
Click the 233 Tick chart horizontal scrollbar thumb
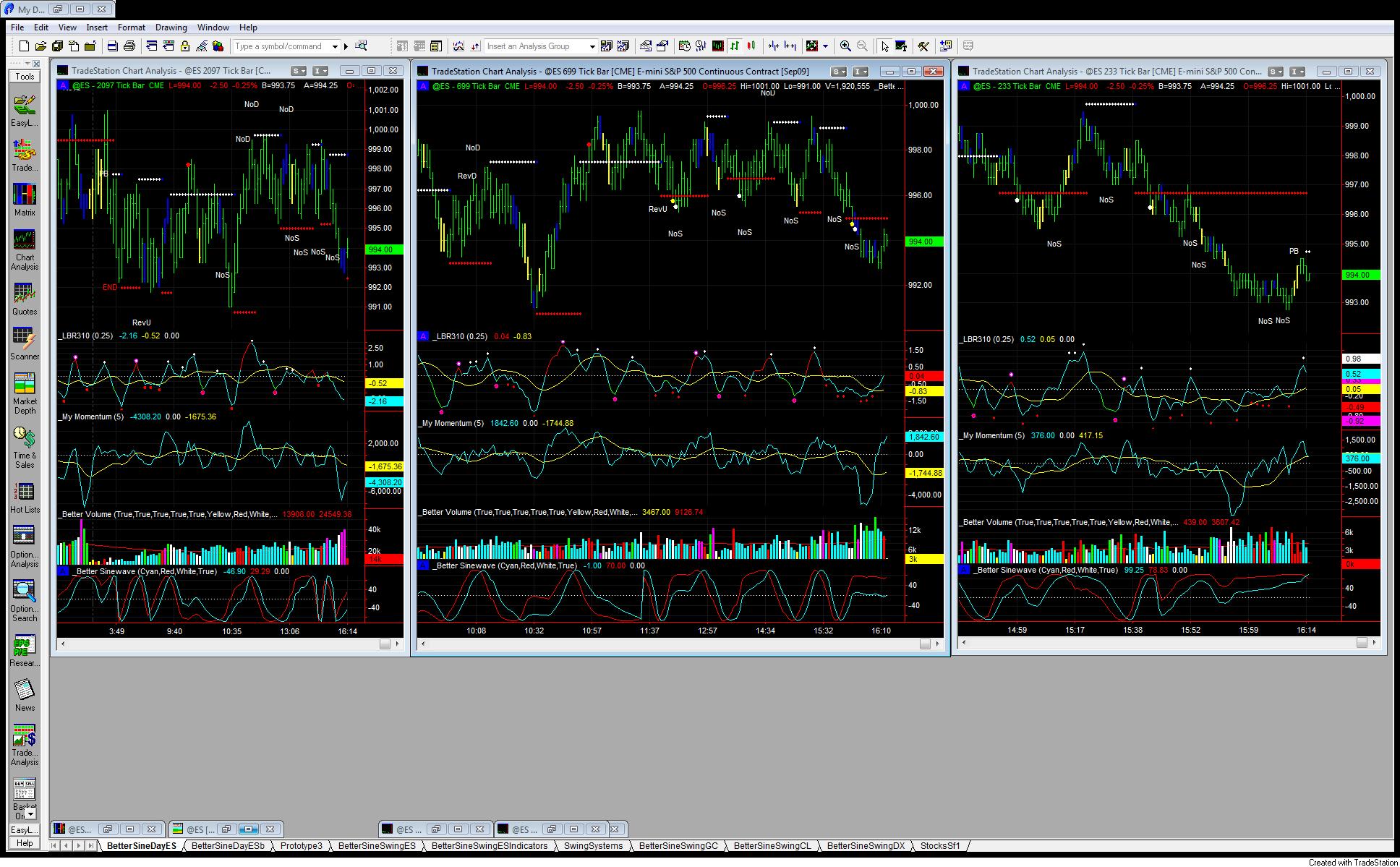[x=1362, y=642]
